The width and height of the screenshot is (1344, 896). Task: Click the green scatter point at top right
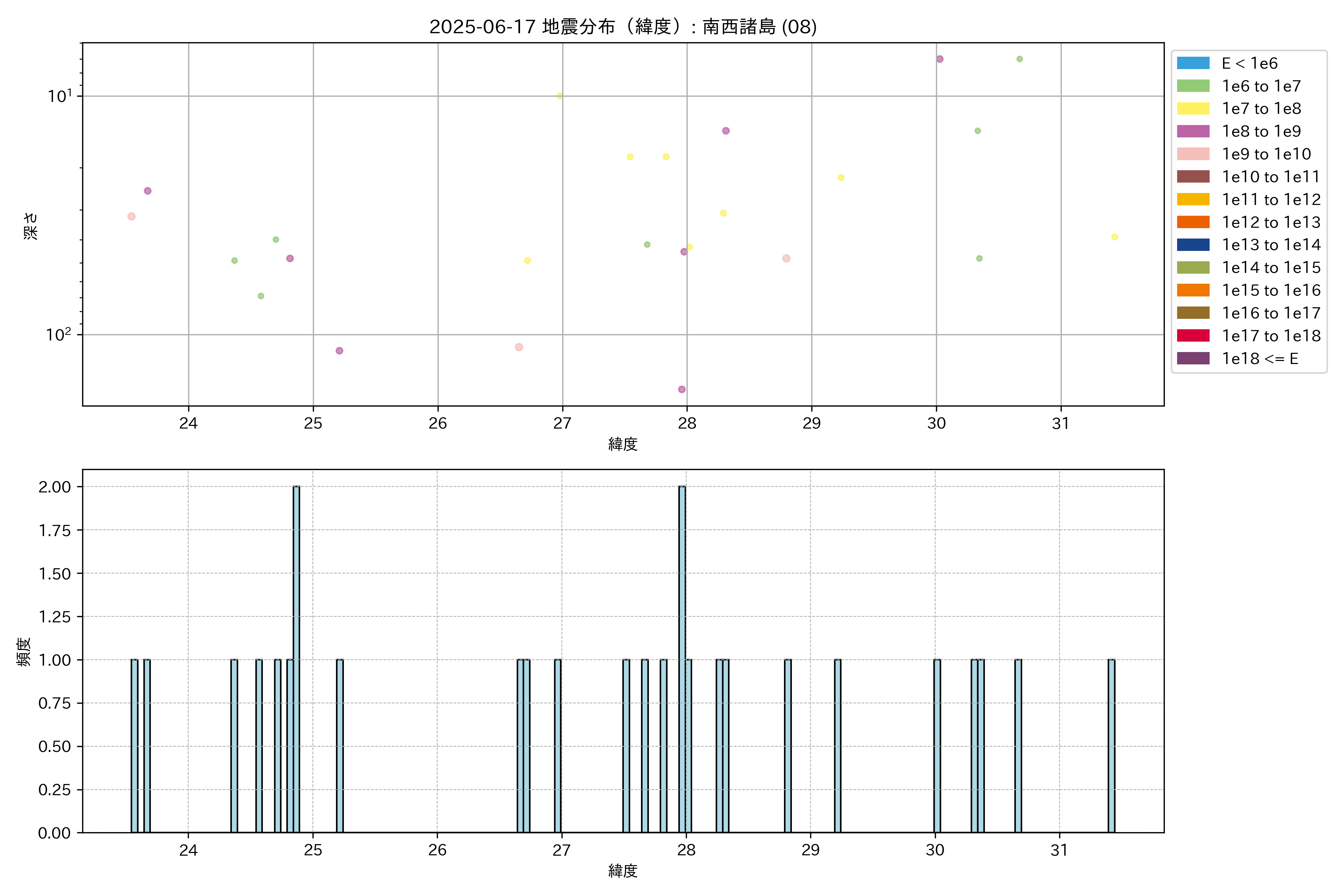[1020, 59]
